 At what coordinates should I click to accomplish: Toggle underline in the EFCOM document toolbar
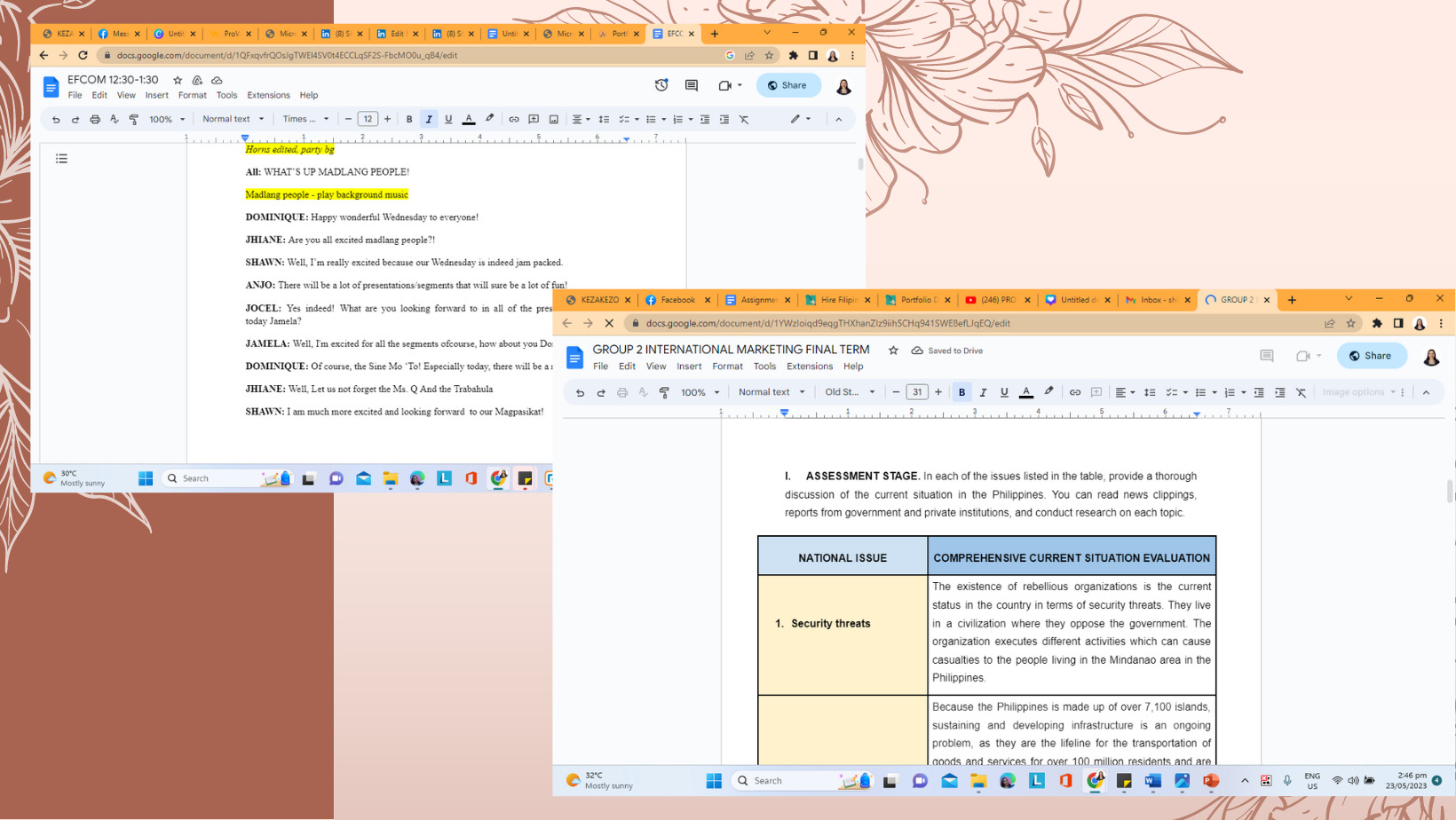[448, 119]
